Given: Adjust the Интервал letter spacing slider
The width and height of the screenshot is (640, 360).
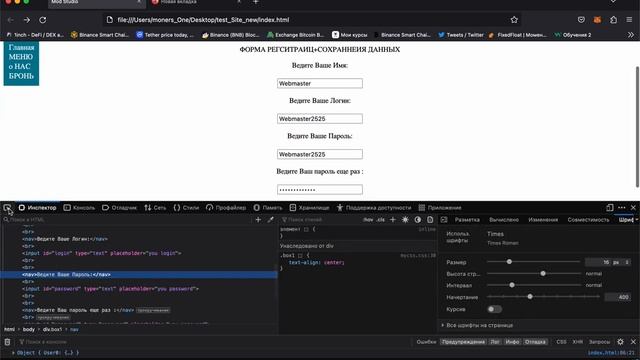Looking at the screenshot, I should 533,285.
